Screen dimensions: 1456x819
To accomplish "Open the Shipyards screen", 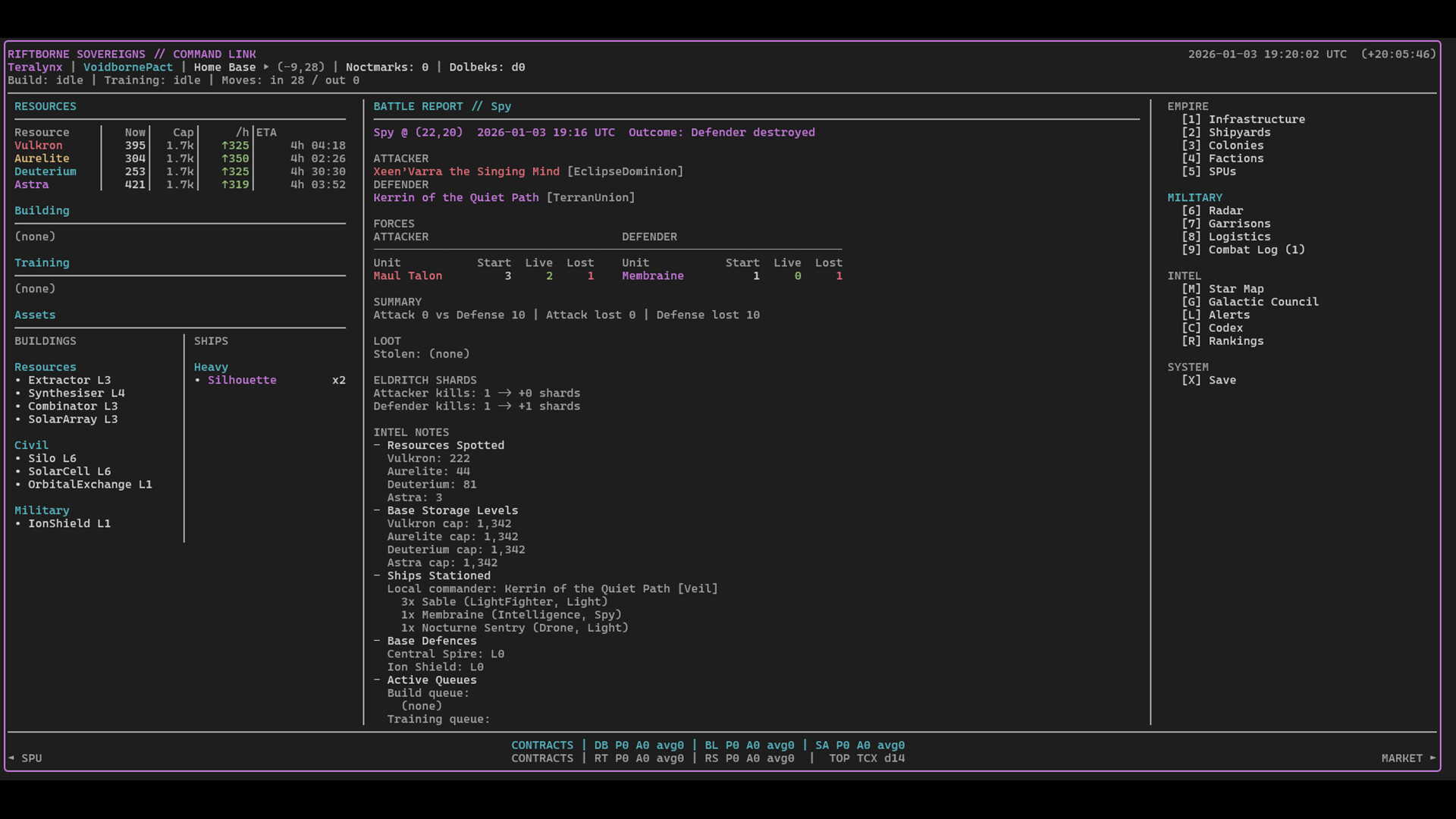I will click(1239, 132).
